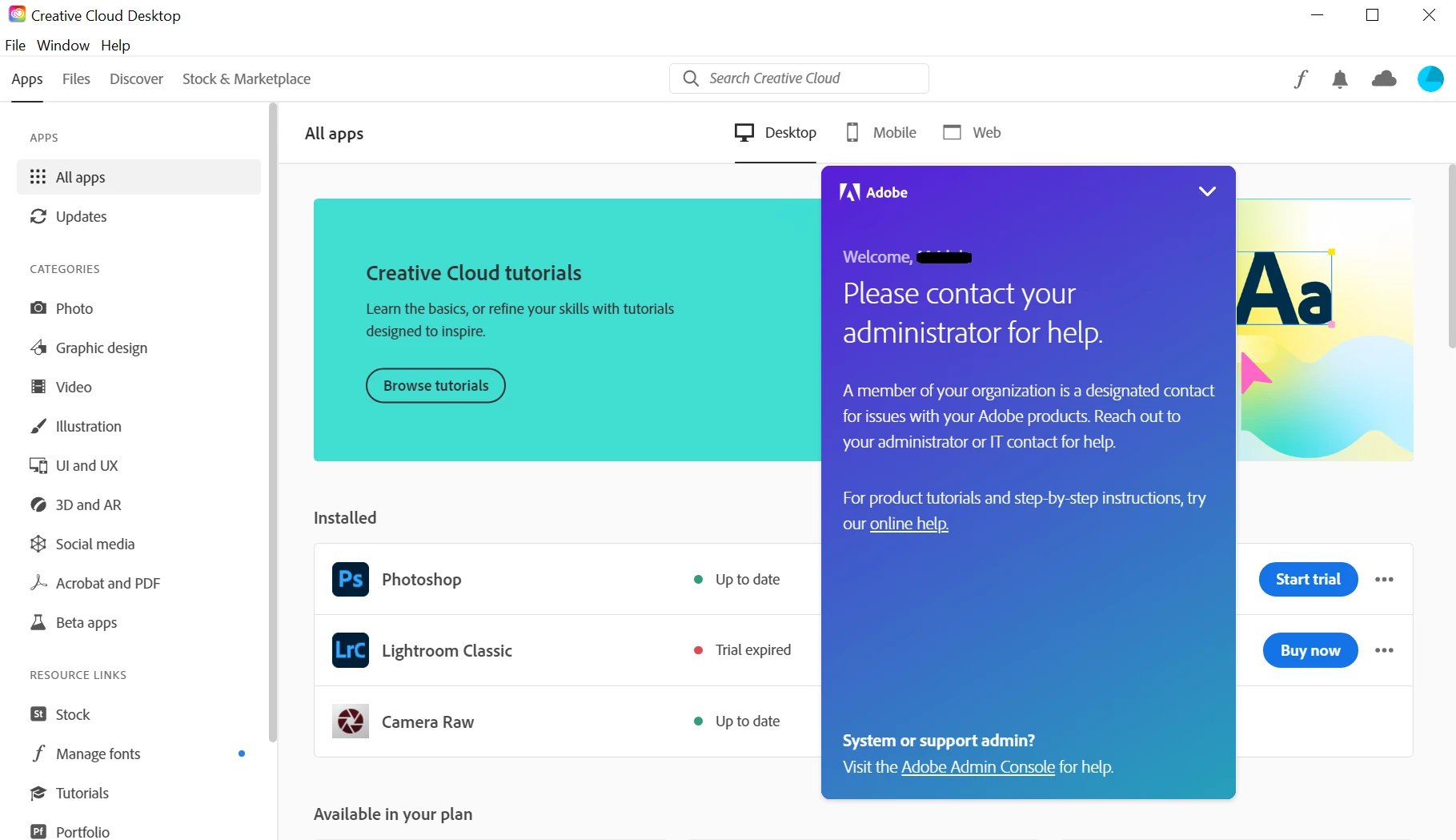Click Camera Raw's Up to date status
Image resolution: width=1456 pixels, height=840 pixels.
[x=748, y=721]
